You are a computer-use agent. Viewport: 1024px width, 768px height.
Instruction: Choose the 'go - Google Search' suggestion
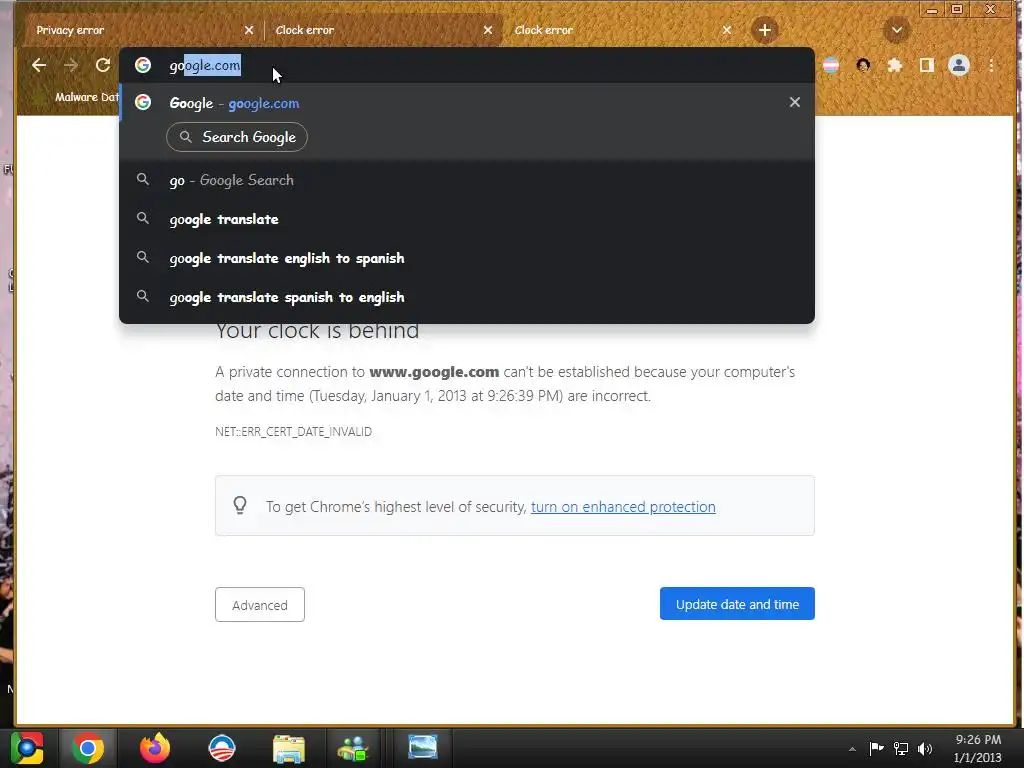[x=467, y=180]
